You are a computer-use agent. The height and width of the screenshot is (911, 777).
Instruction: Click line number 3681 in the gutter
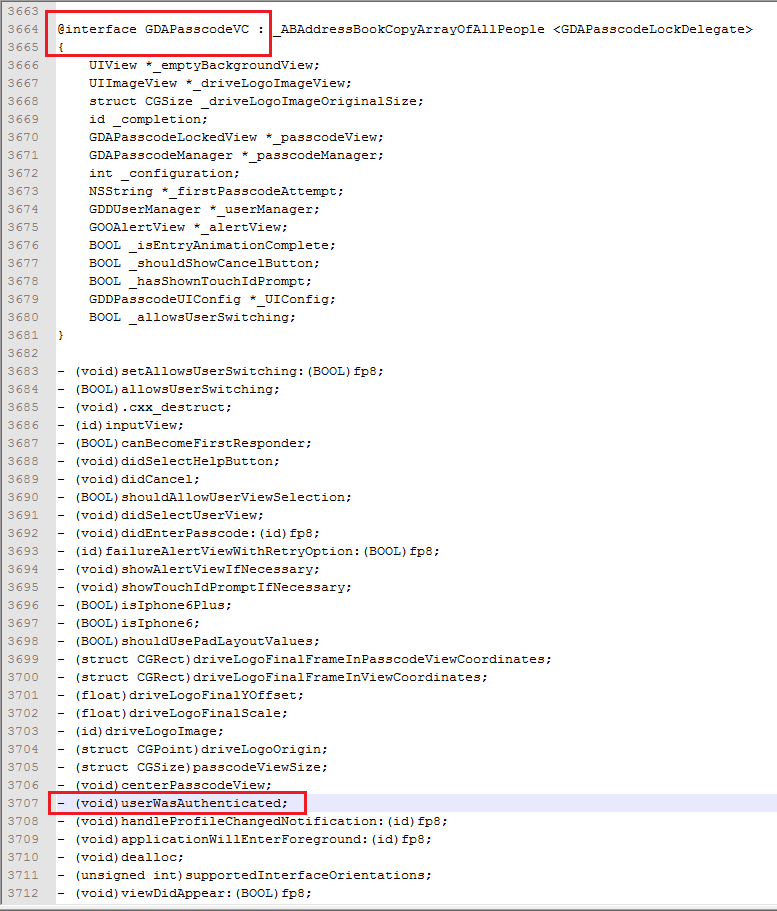coord(23,335)
